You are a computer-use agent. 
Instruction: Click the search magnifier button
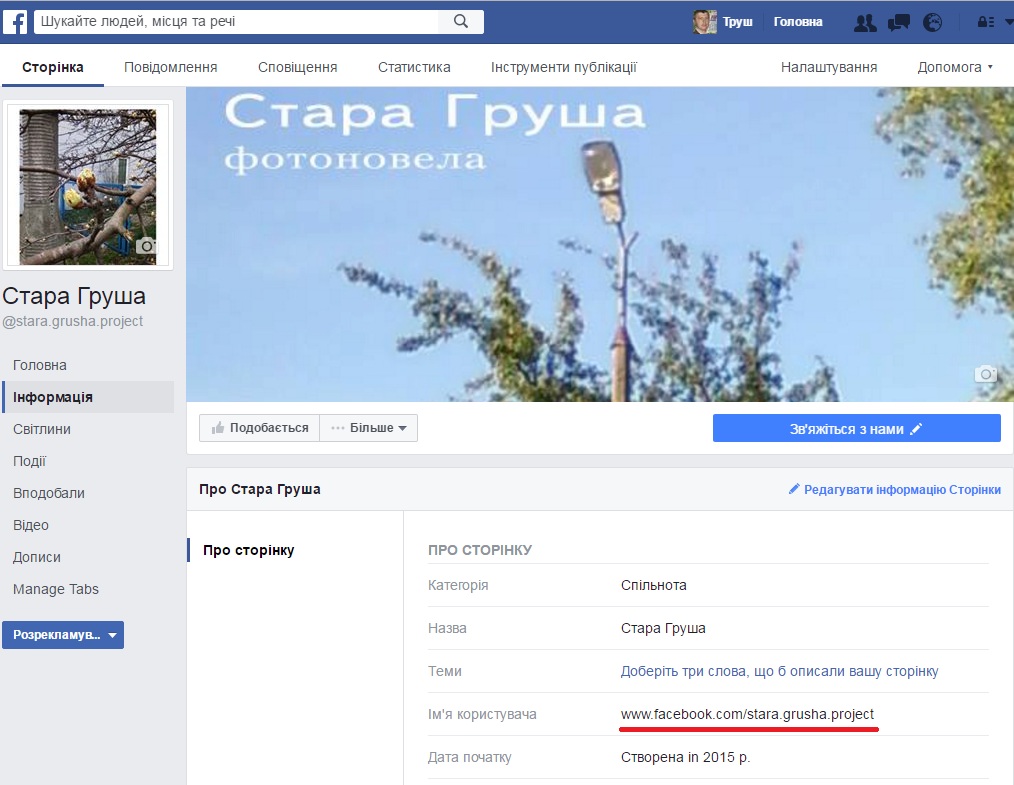point(461,21)
